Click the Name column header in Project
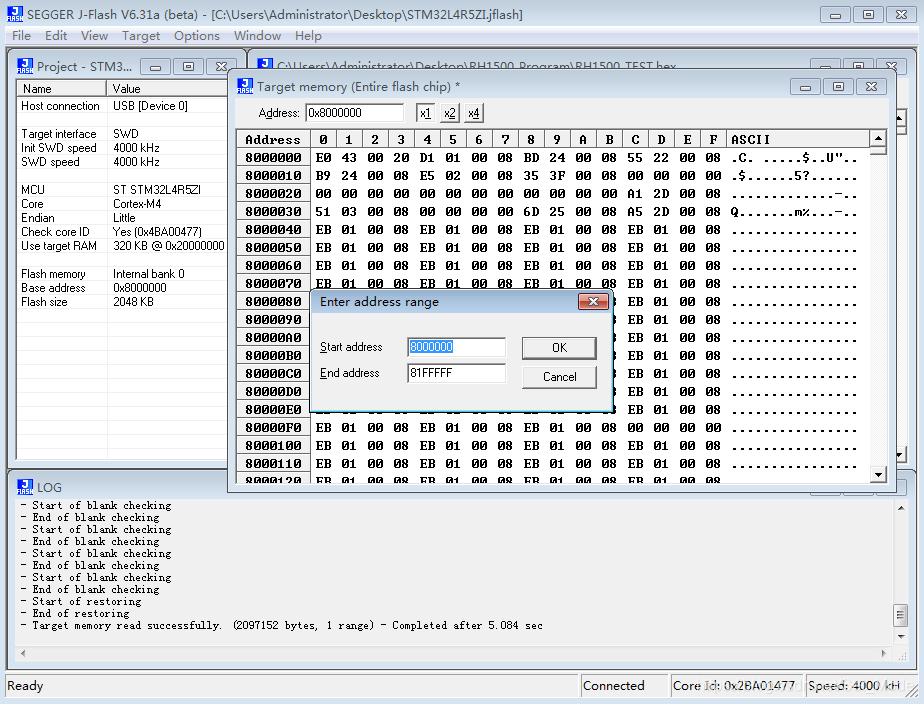 [x=62, y=88]
